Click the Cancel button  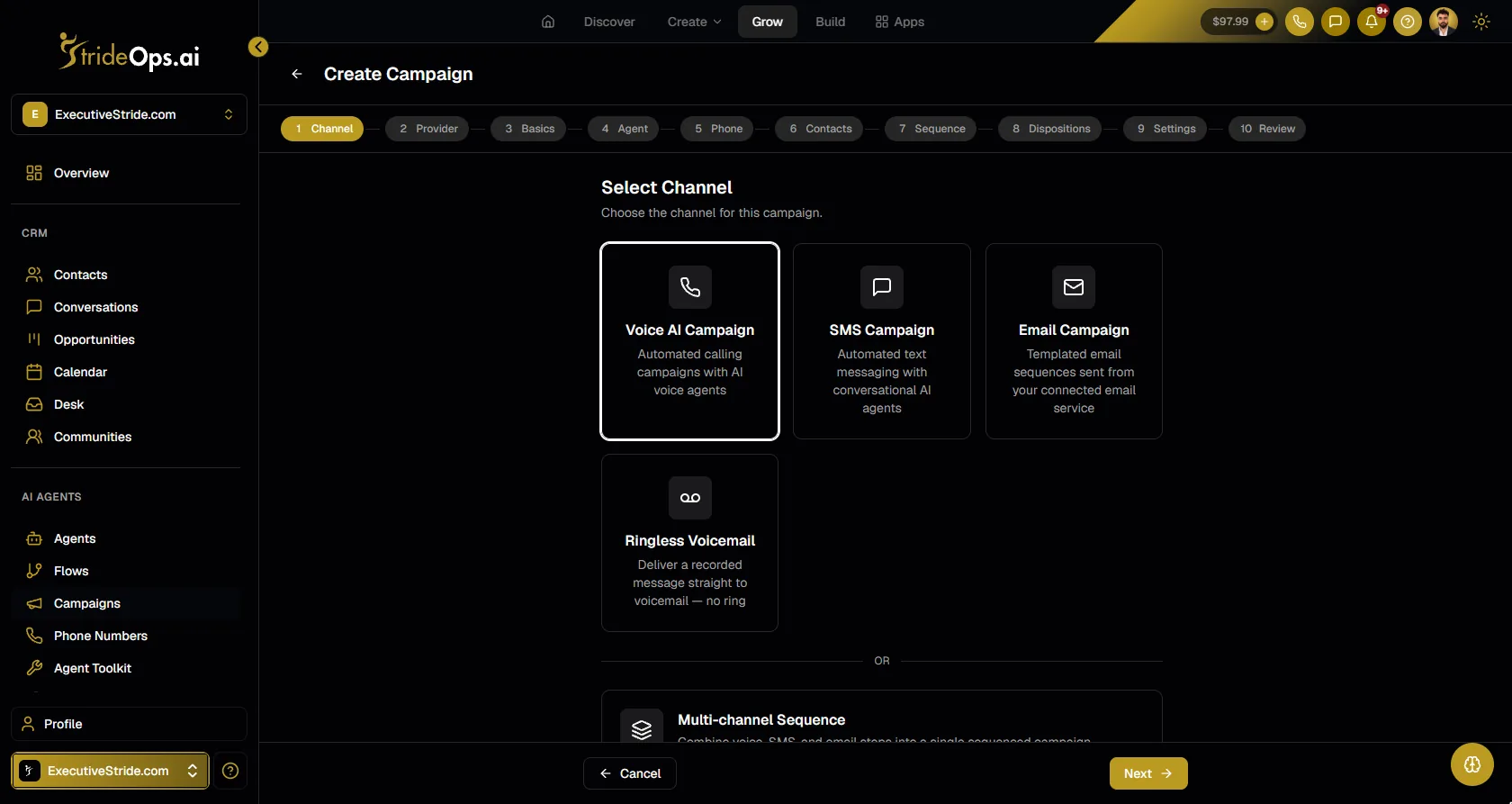click(x=630, y=773)
